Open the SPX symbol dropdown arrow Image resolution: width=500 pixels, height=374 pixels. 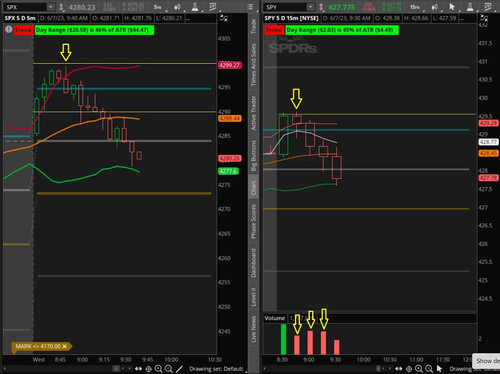pyautogui.click(x=51, y=7)
